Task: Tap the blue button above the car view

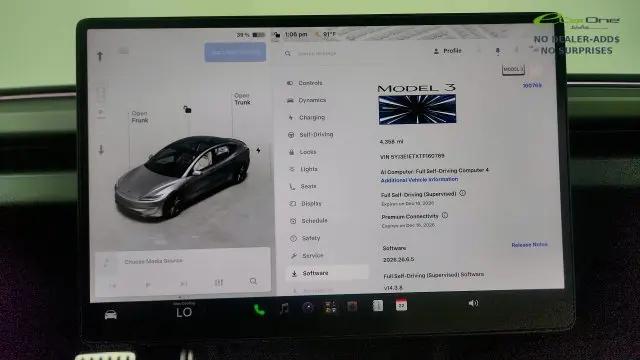Action: coord(235,52)
